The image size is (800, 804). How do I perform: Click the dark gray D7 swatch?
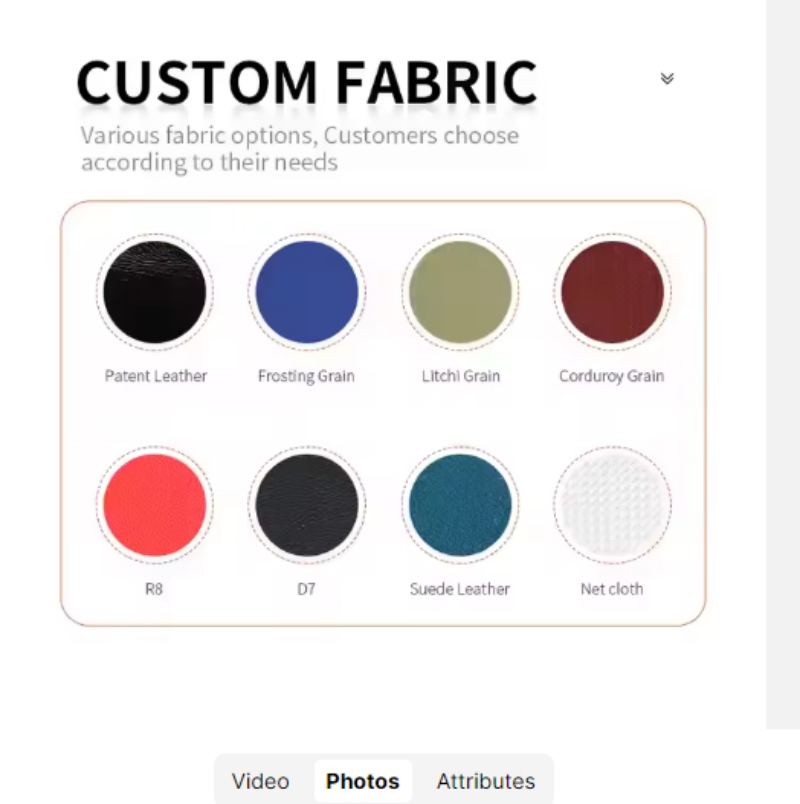coord(306,505)
